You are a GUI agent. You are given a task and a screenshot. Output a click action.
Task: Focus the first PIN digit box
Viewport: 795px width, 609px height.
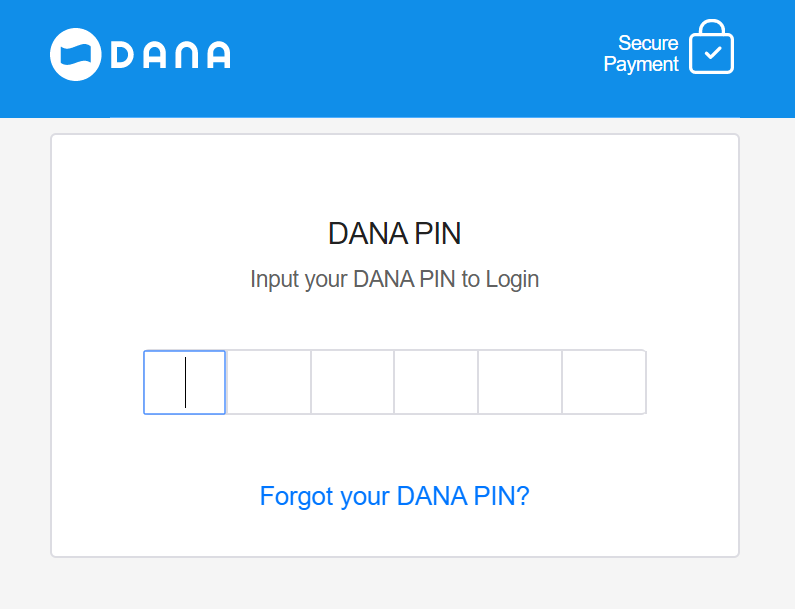[x=185, y=382]
